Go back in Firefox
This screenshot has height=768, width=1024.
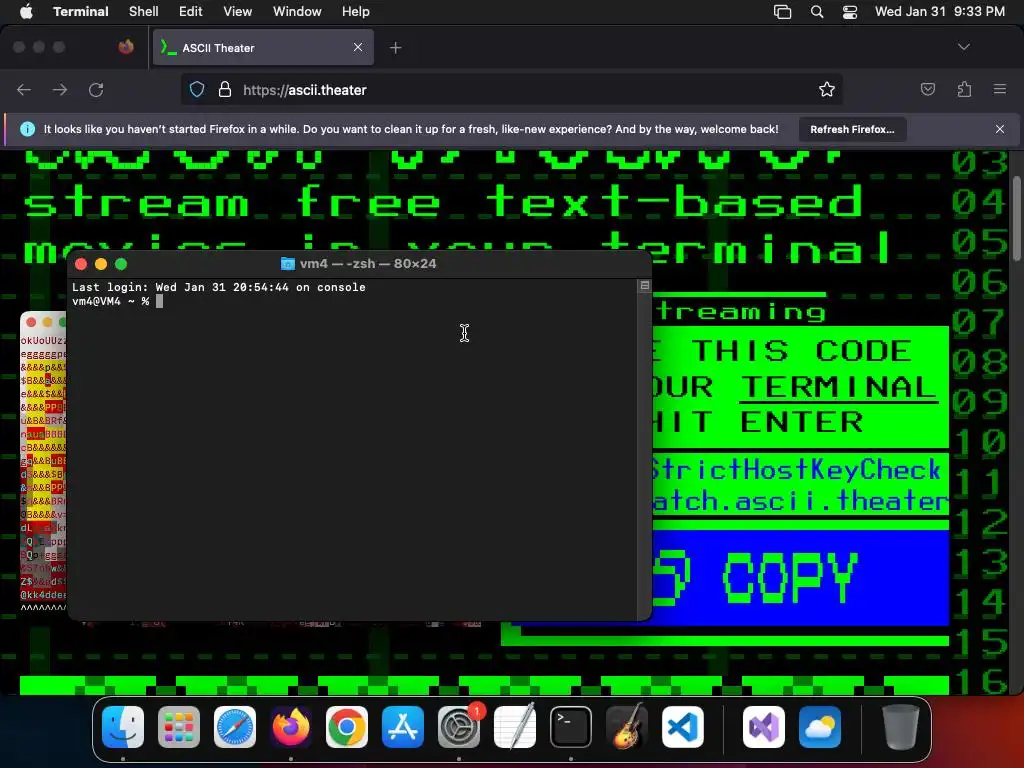click(24, 89)
